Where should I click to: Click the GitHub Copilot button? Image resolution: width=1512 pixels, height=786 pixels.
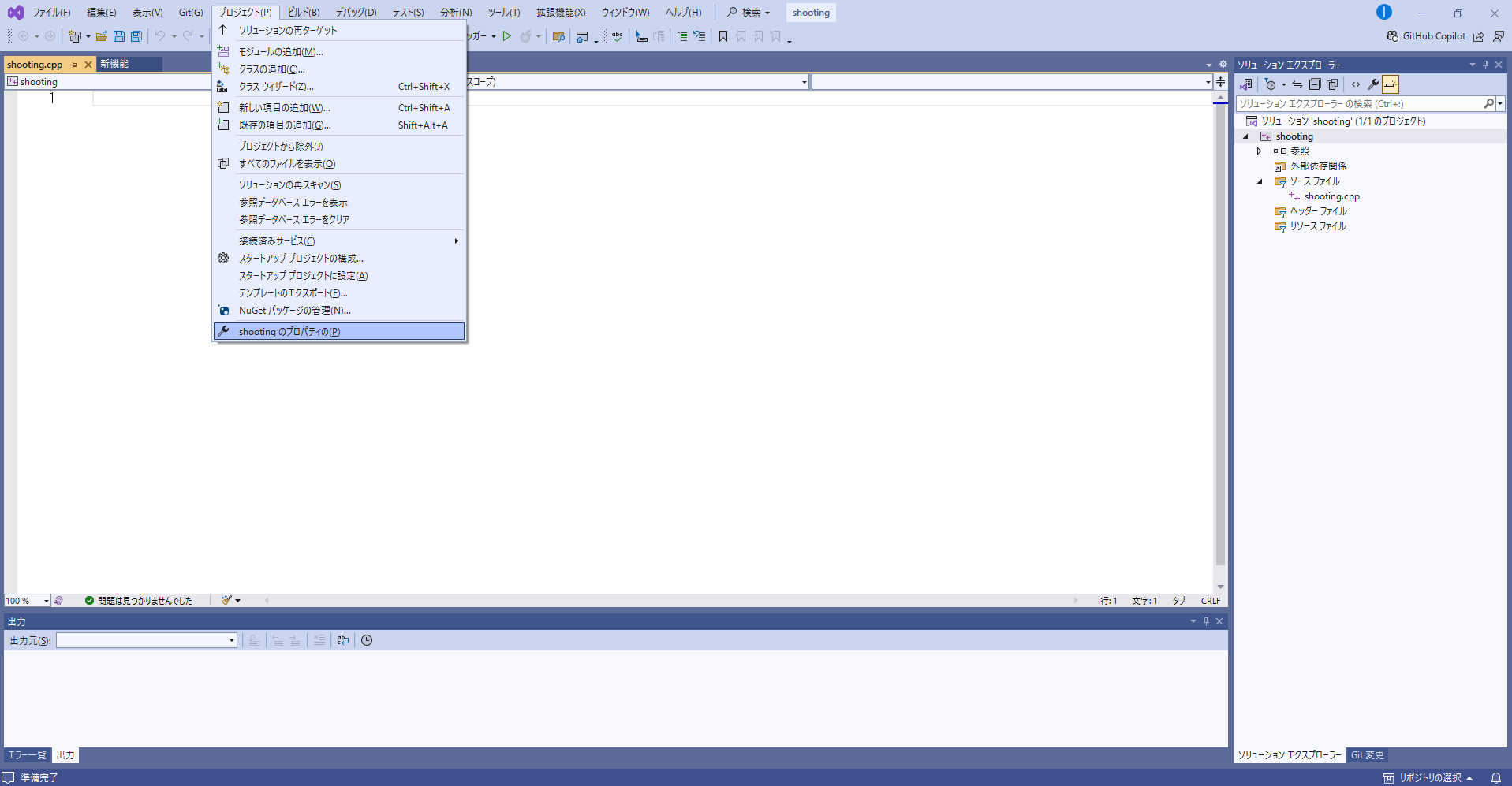(x=1426, y=36)
